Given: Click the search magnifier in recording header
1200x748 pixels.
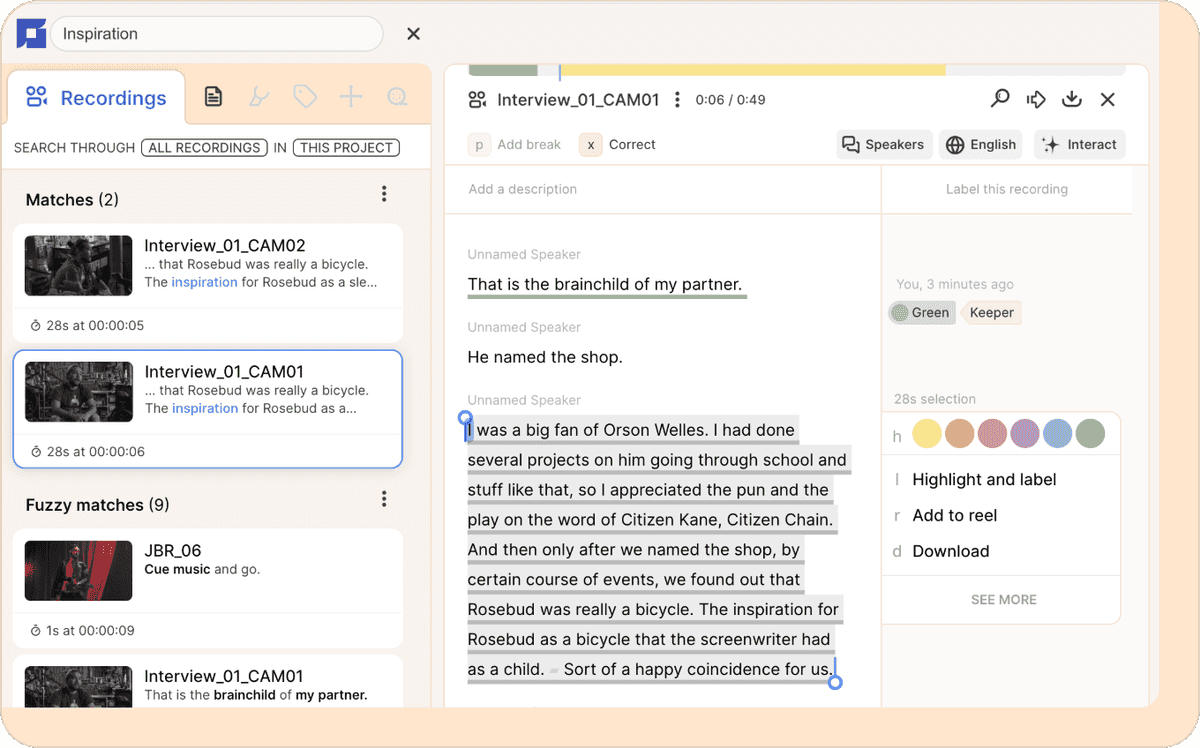Looking at the screenshot, I should pyautogui.click(x=1000, y=99).
